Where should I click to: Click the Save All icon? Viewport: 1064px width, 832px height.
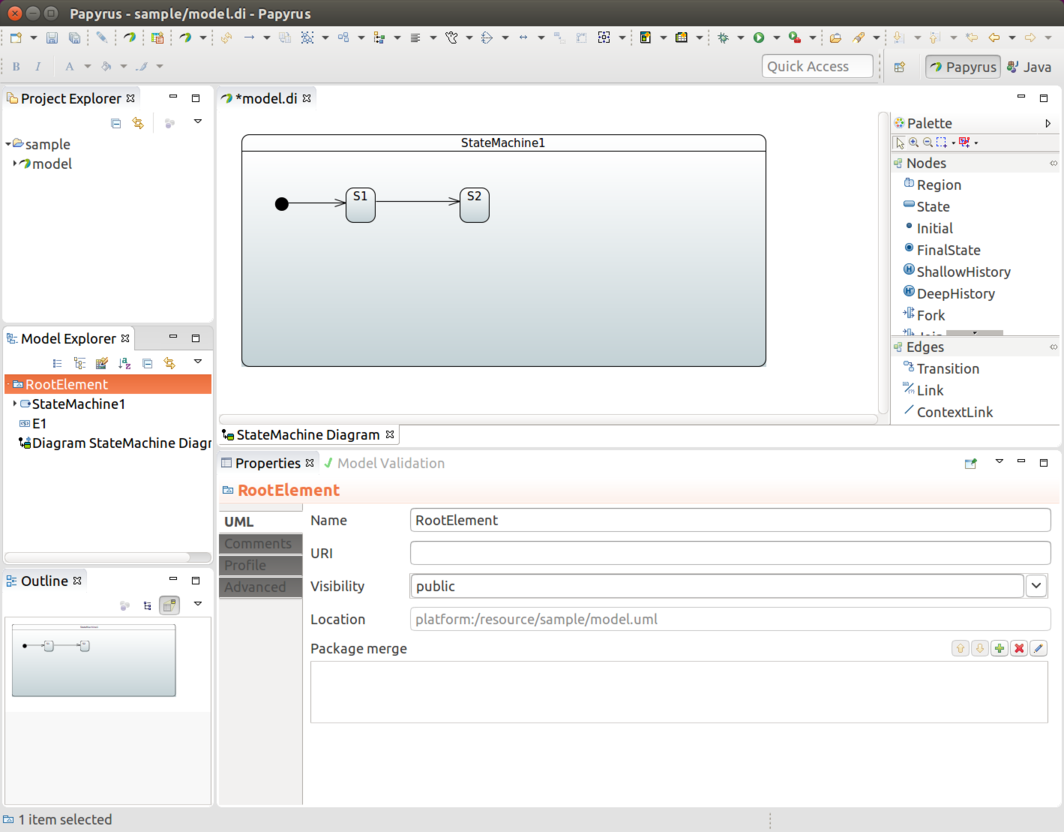75,38
